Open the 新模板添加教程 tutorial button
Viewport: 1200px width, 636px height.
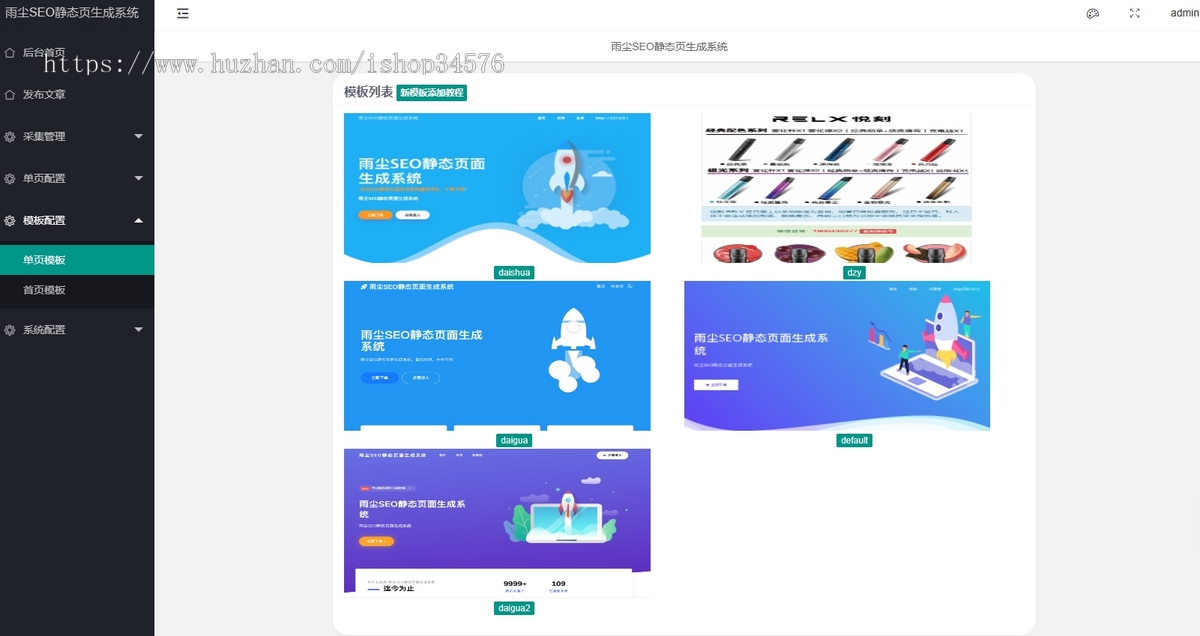click(x=432, y=92)
